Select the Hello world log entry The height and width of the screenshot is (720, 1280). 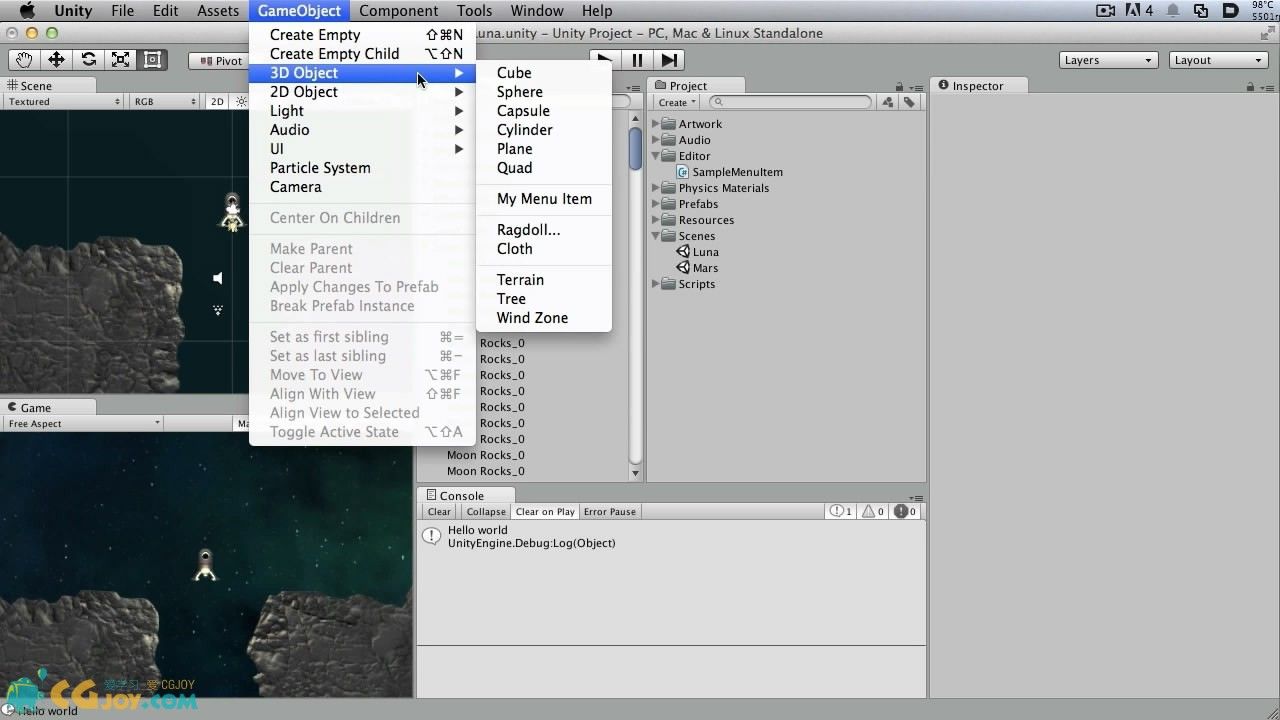(x=671, y=536)
